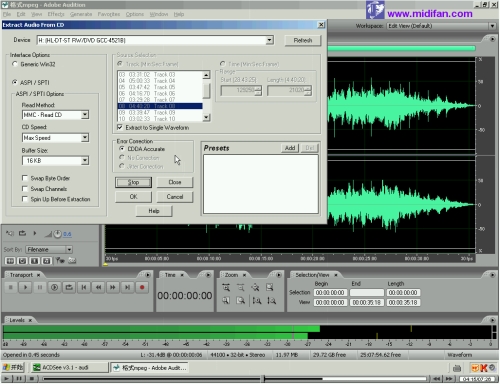500x384 pixels.
Task: Enable Swap Channels checkbox
Action: (24, 189)
